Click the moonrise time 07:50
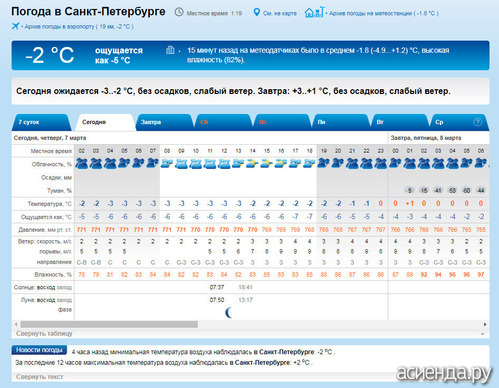This screenshot has width=499, height=388. click(217, 300)
